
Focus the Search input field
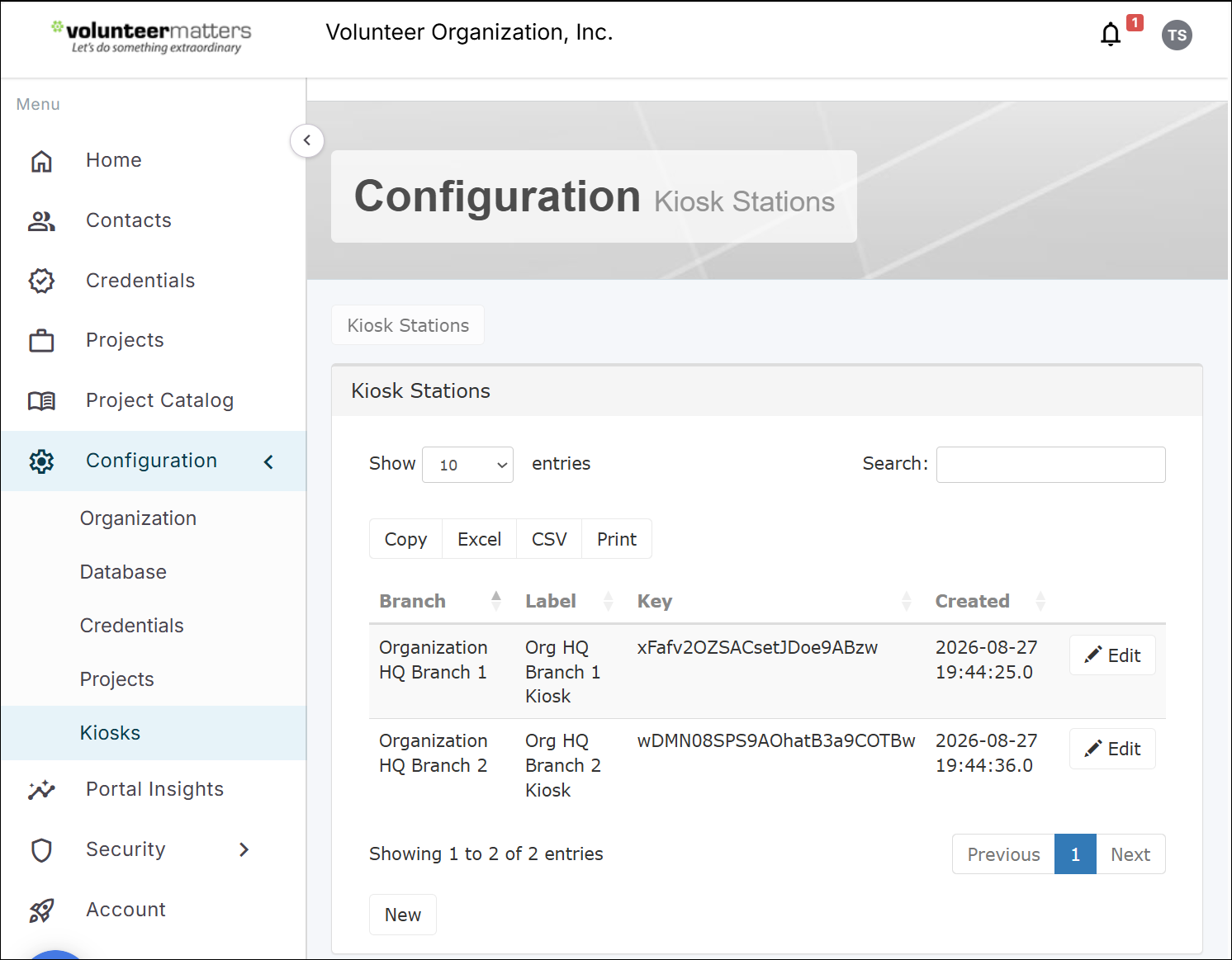[x=1051, y=465]
